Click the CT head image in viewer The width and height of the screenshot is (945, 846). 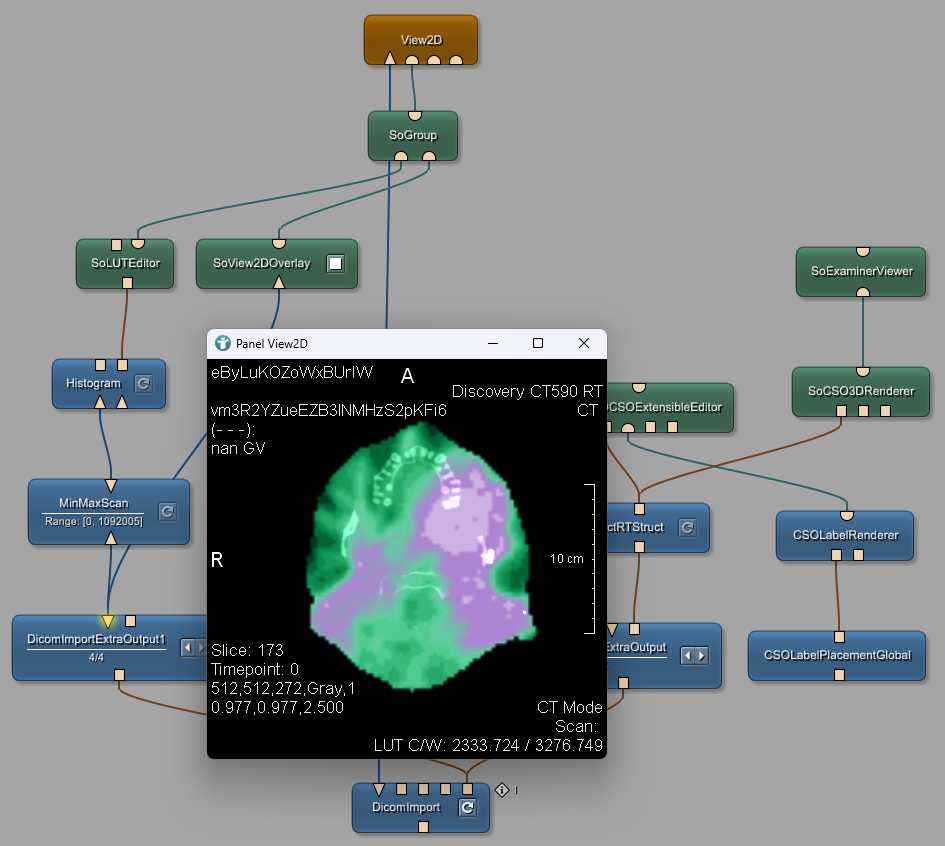(x=420, y=560)
